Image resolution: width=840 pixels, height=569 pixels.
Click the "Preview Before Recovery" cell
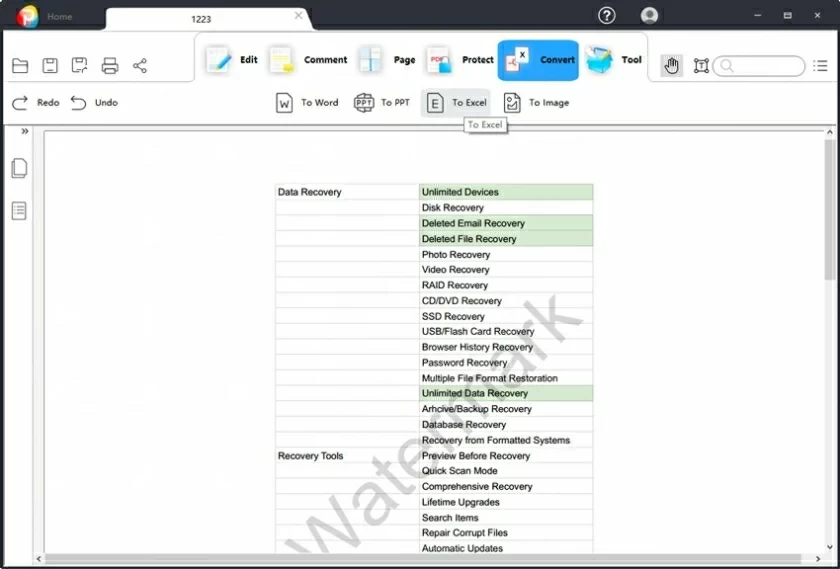506,455
